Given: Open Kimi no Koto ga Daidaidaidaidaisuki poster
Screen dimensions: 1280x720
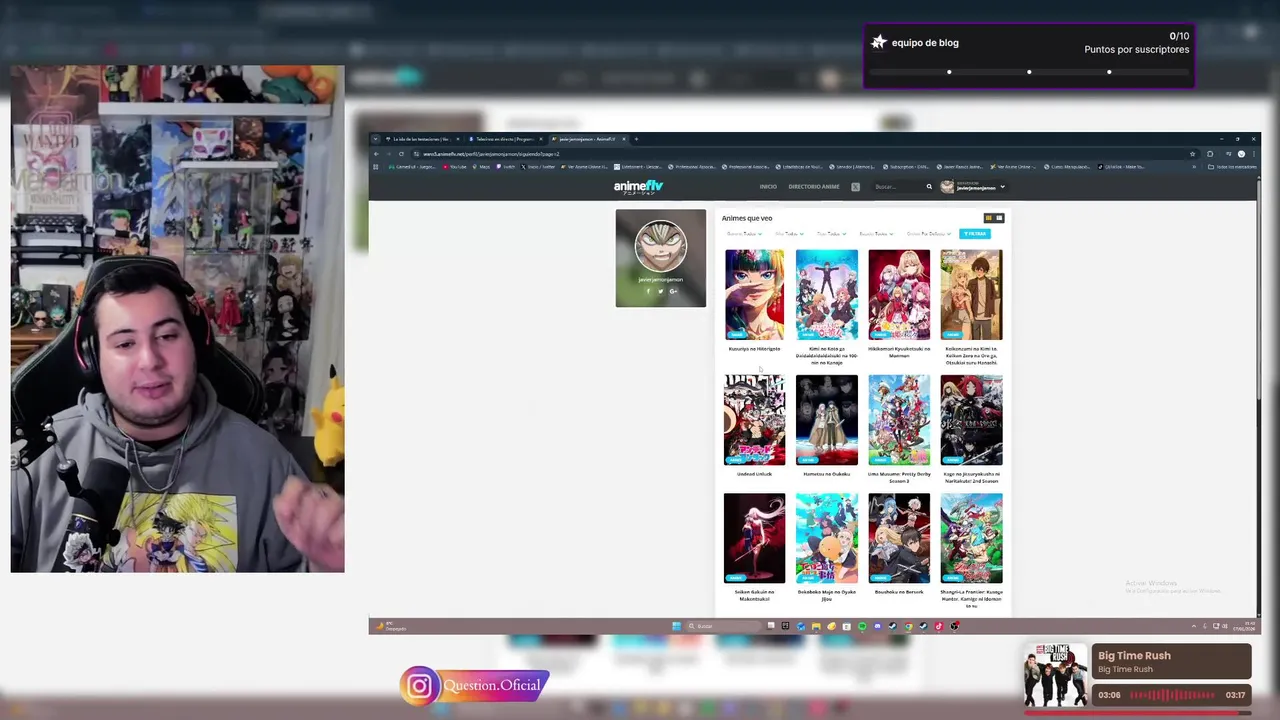Looking at the screenshot, I should 827,295.
